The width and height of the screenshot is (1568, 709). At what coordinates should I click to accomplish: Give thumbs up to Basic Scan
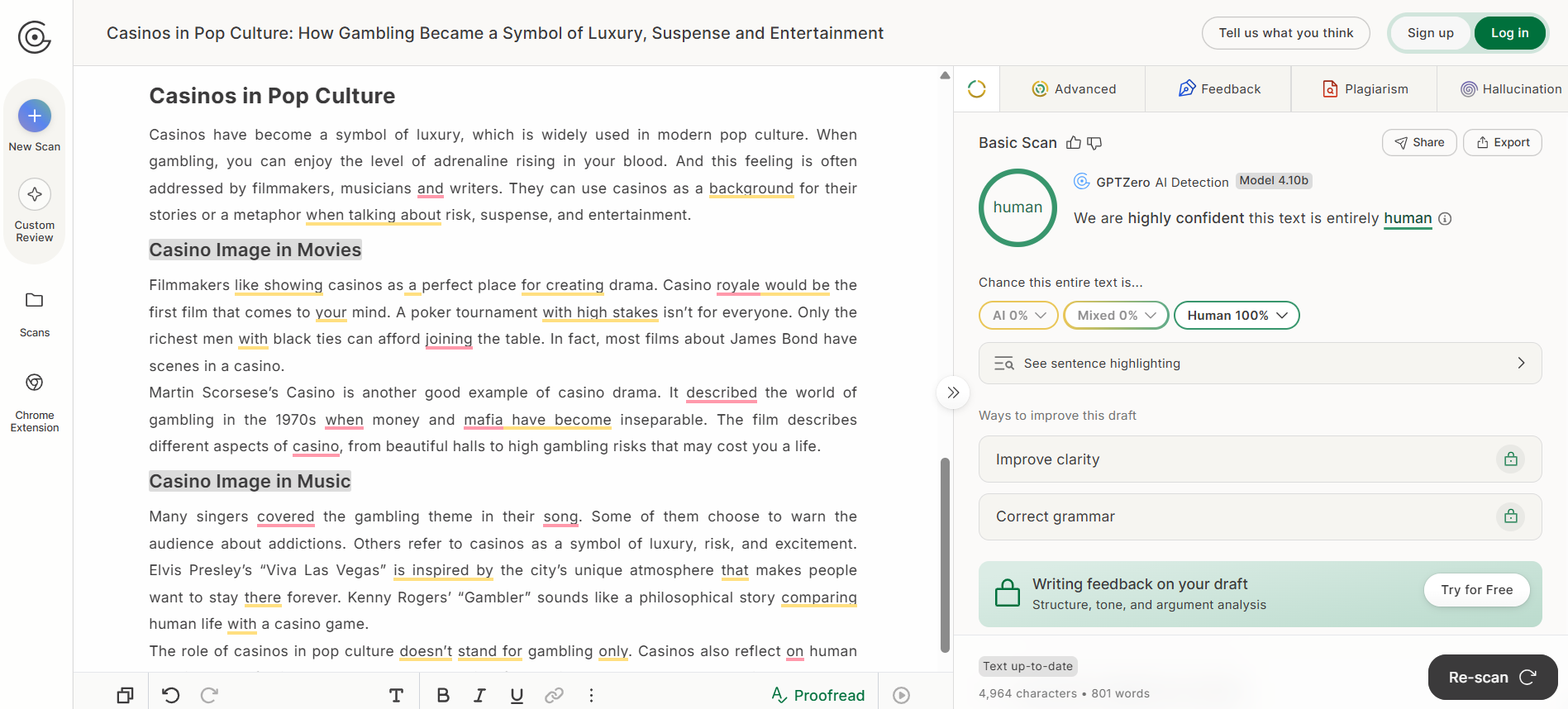pyautogui.click(x=1074, y=143)
